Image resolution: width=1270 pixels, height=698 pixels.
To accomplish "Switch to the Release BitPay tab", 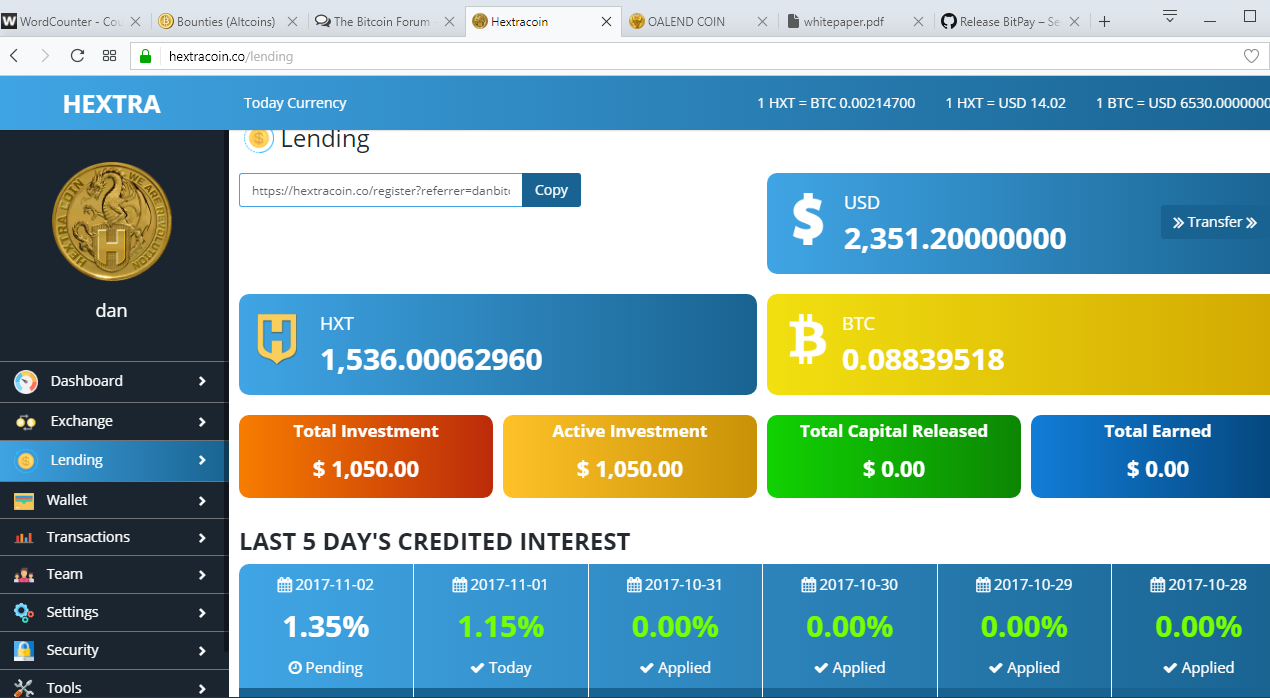I will (1012, 21).
